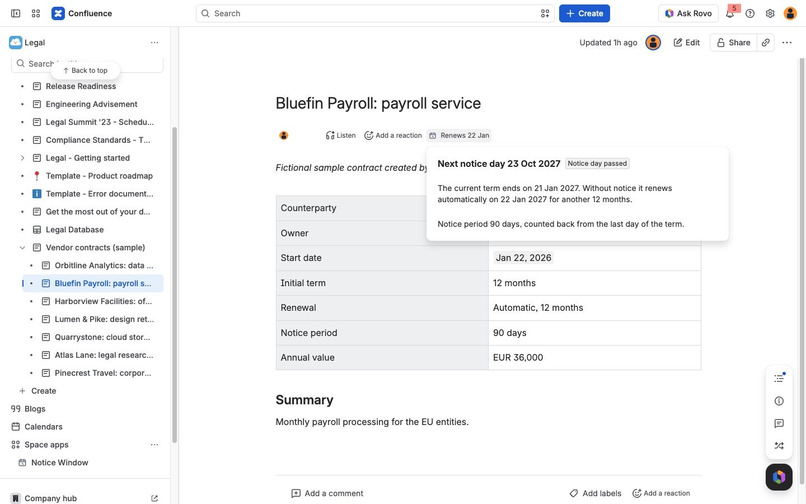The width and height of the screenshot is (806, 504).
Task: Add labels to the page
Action: coord(595,494)
